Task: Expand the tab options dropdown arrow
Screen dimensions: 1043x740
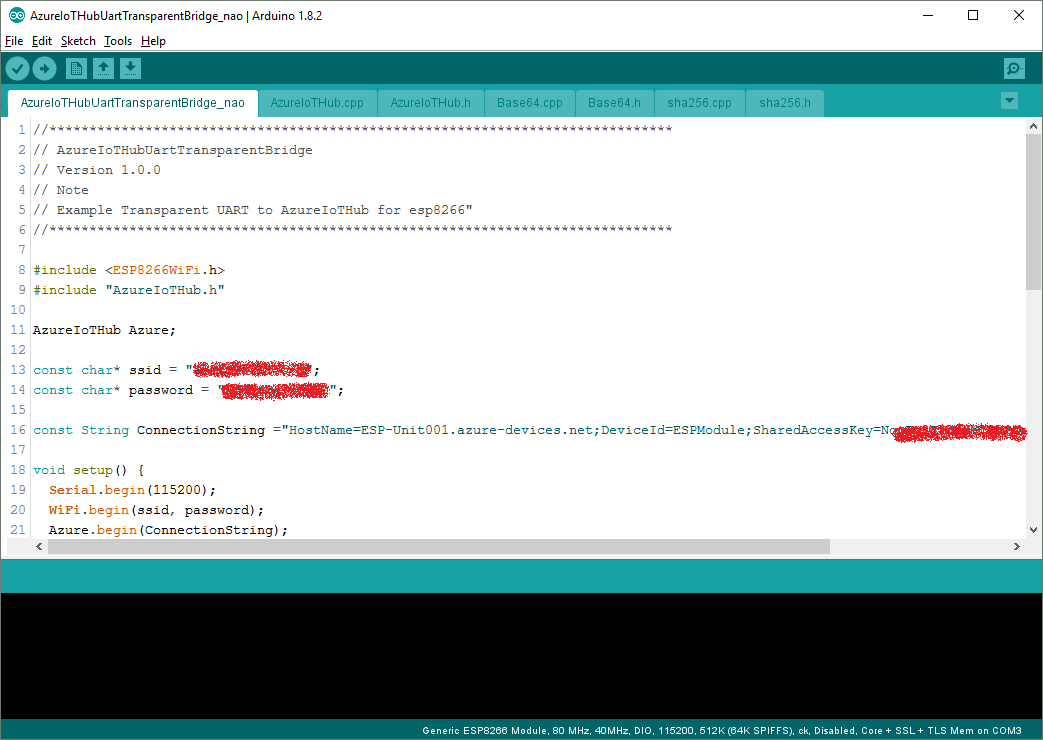Action: pyautogui.click(x=1009, y=101)
